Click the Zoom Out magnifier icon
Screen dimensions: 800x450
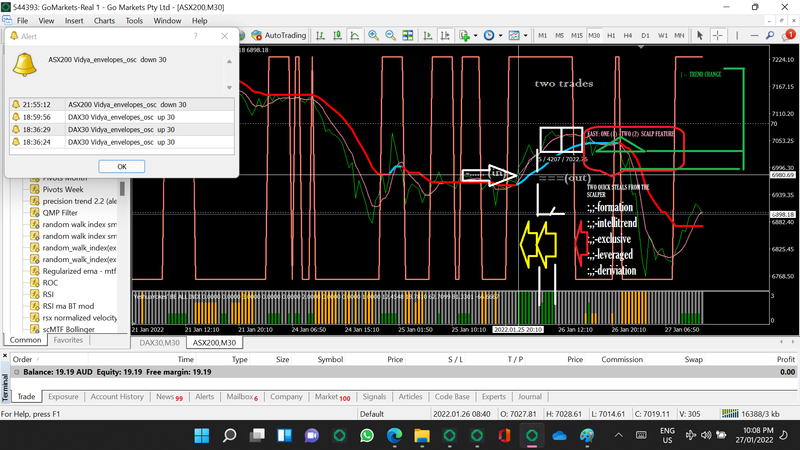coord(391,35)
